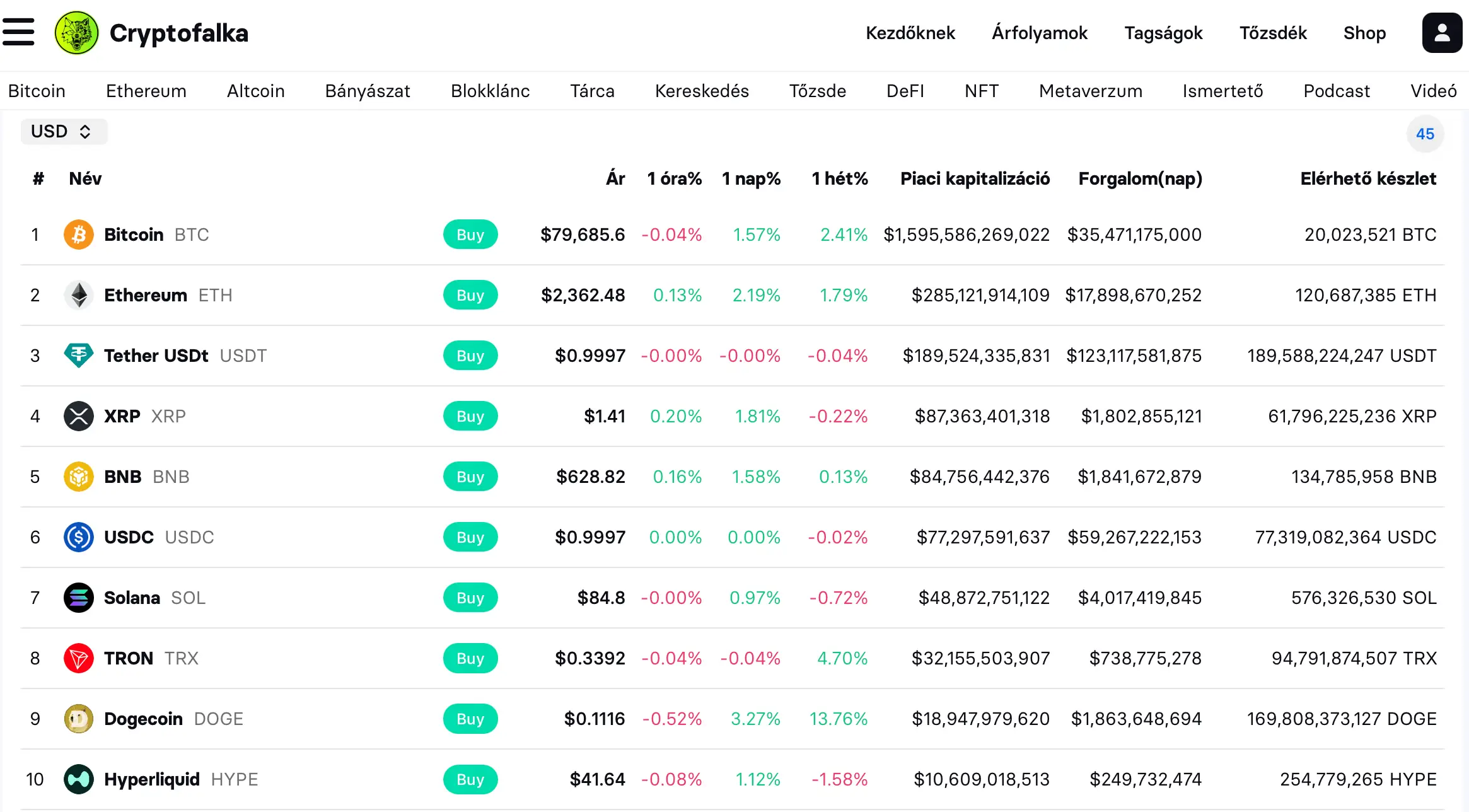Click the Cryptofalka site title
The image size is (1469, 812).
(x=179, y=33)
